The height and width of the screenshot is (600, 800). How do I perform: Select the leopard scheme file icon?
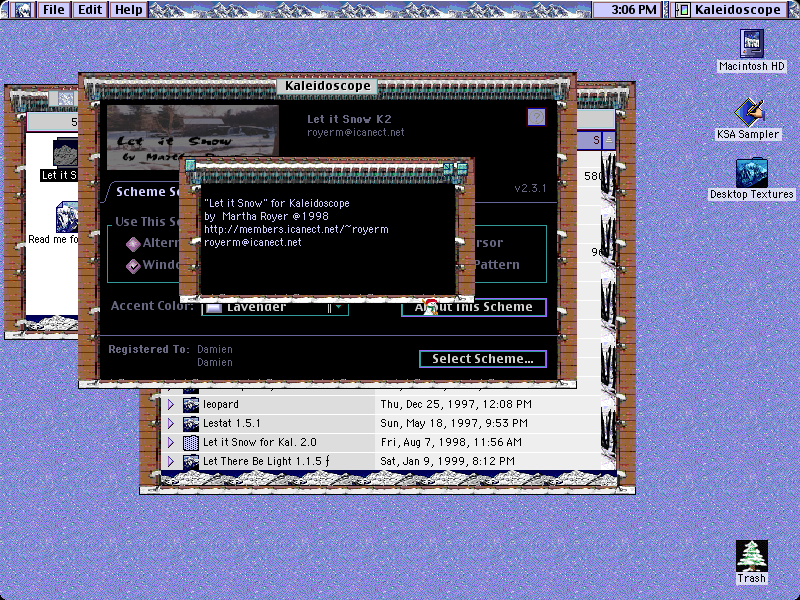point(191,405)
